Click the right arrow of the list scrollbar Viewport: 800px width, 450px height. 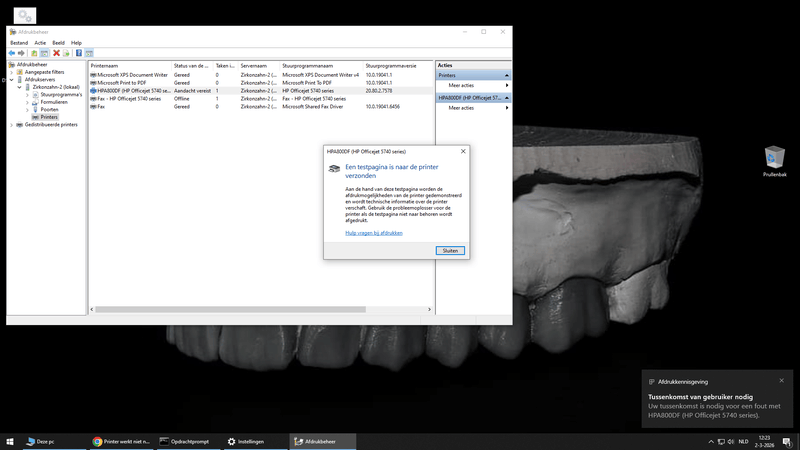[x=429, y=309]
